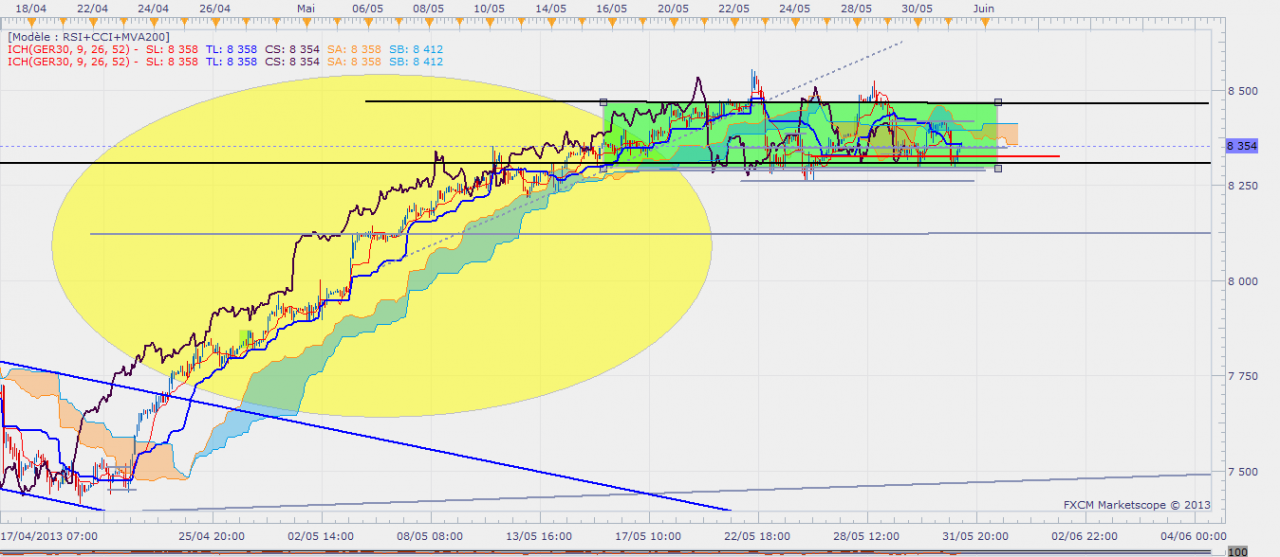The image size is (1280, 557).
Task: Select the first ICH(GER30, 9, 26, 52) indicator label
Action: point(70,49)
